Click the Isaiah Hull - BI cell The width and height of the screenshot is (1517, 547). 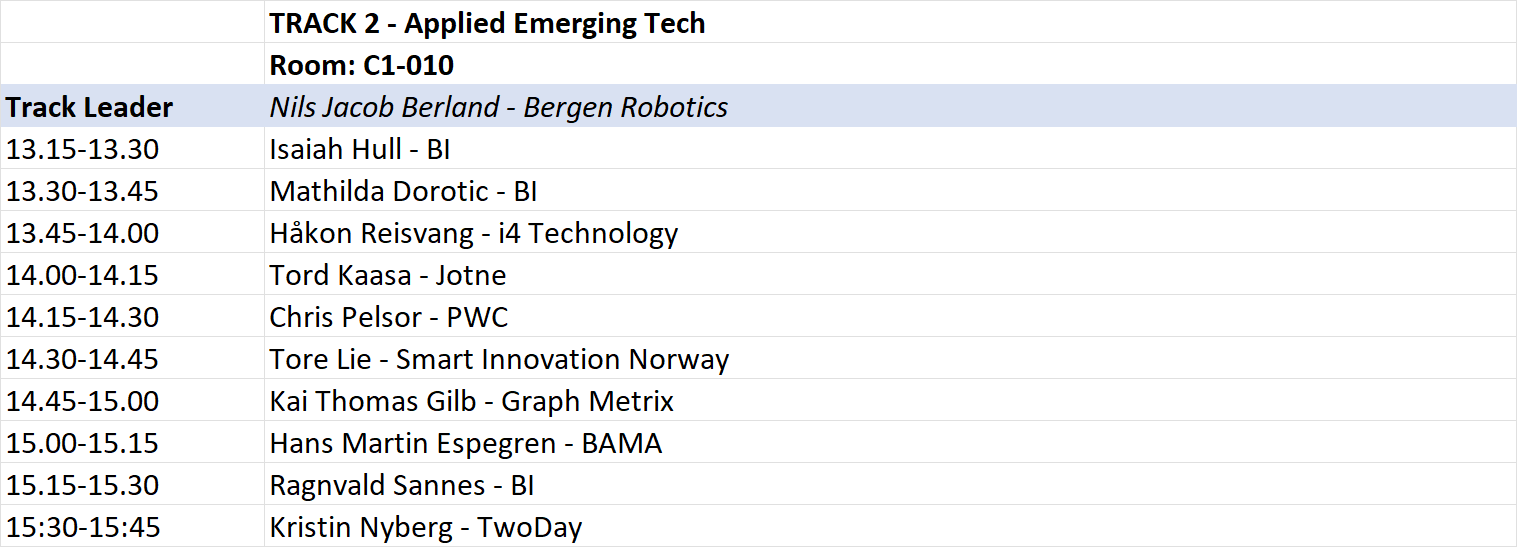(890, 148)
